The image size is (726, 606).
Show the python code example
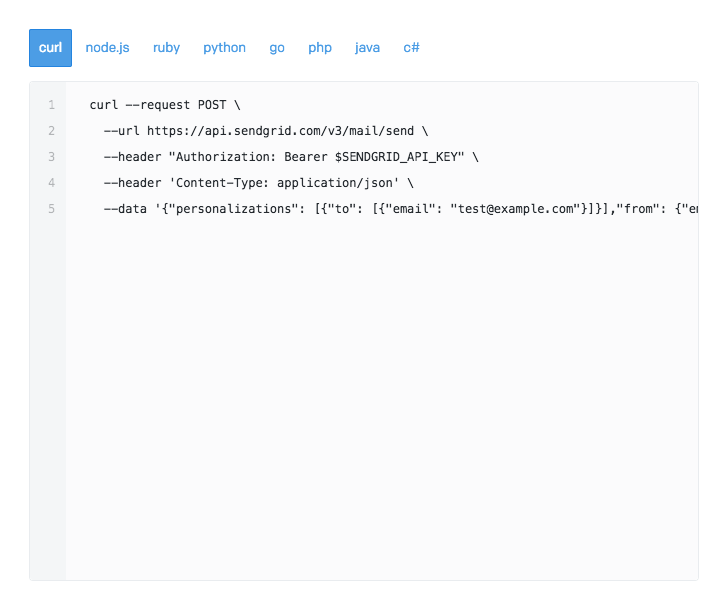(x=224, y=48)
